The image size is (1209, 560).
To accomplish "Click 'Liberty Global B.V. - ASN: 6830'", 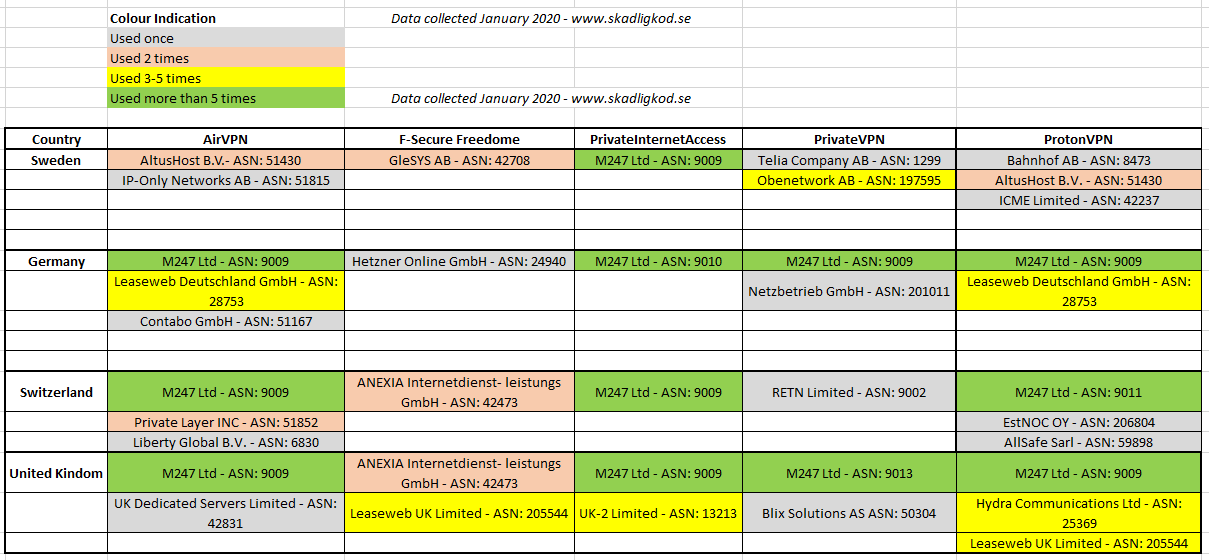I will coord(226,442).
